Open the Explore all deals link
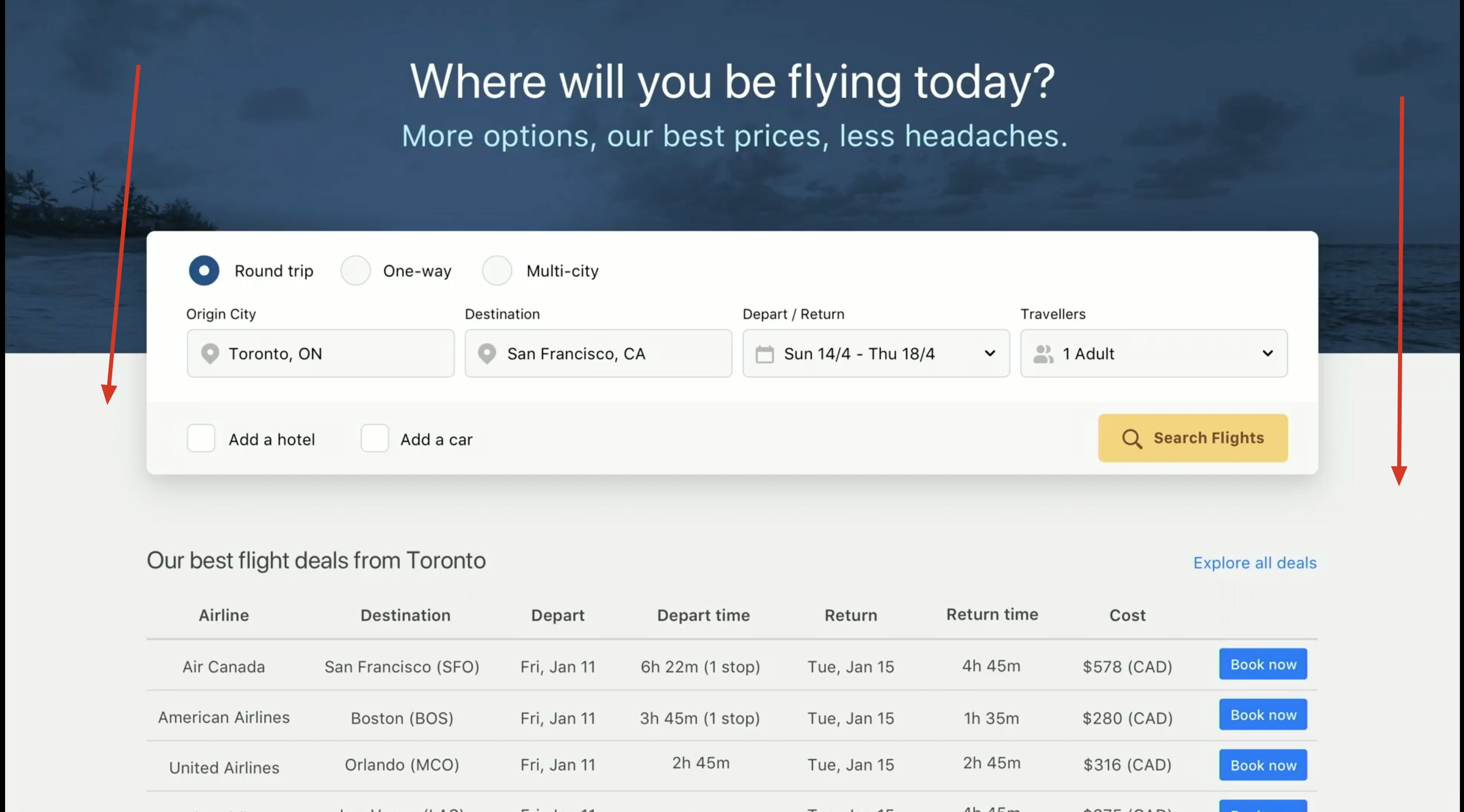 [1254, 563]
